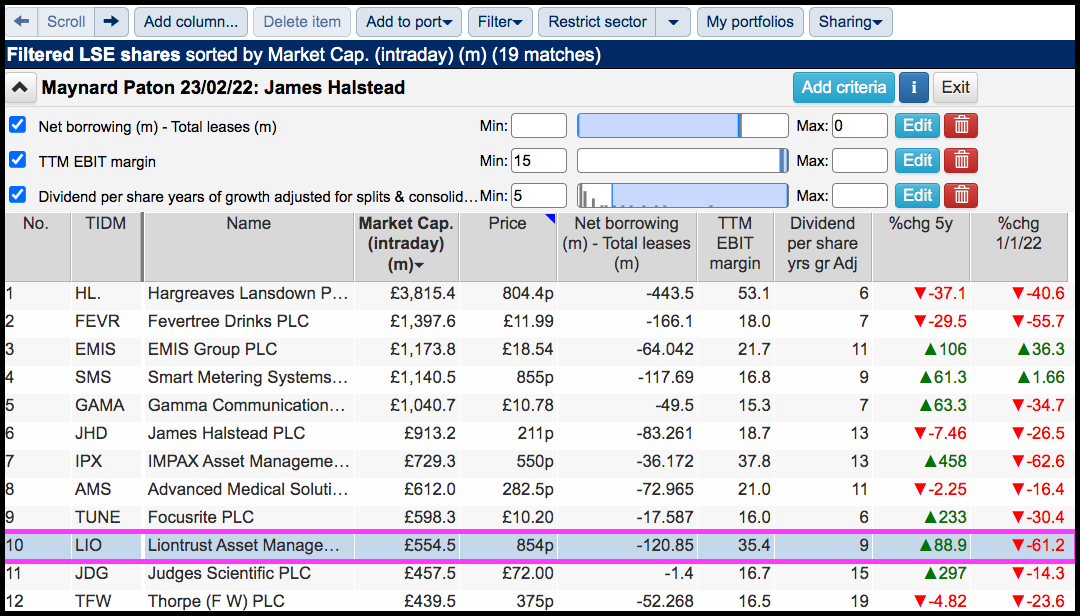Click the left scroll arrow button

(22, 22)
